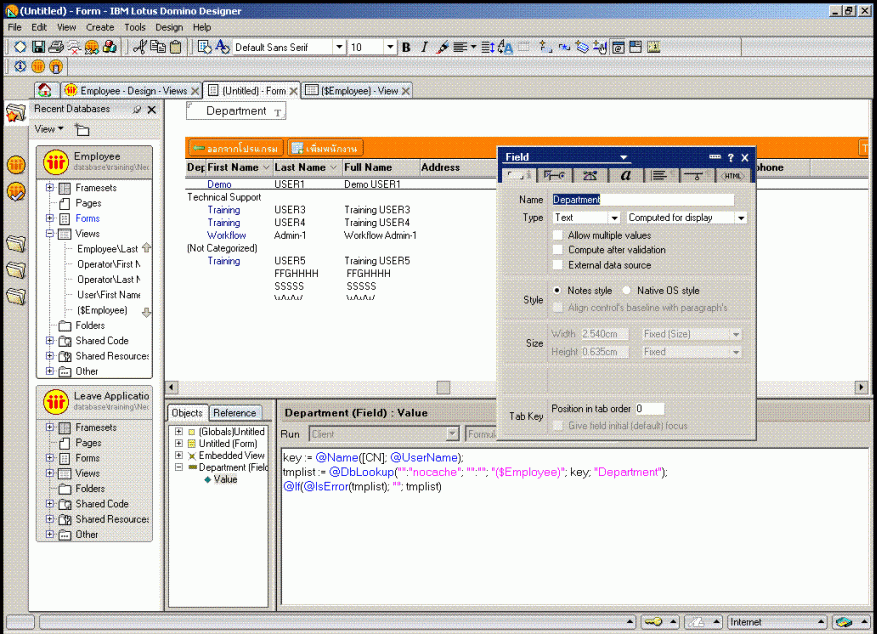
Task: Select ($Employee) view in Employee tree
Action: click(102, 310)
